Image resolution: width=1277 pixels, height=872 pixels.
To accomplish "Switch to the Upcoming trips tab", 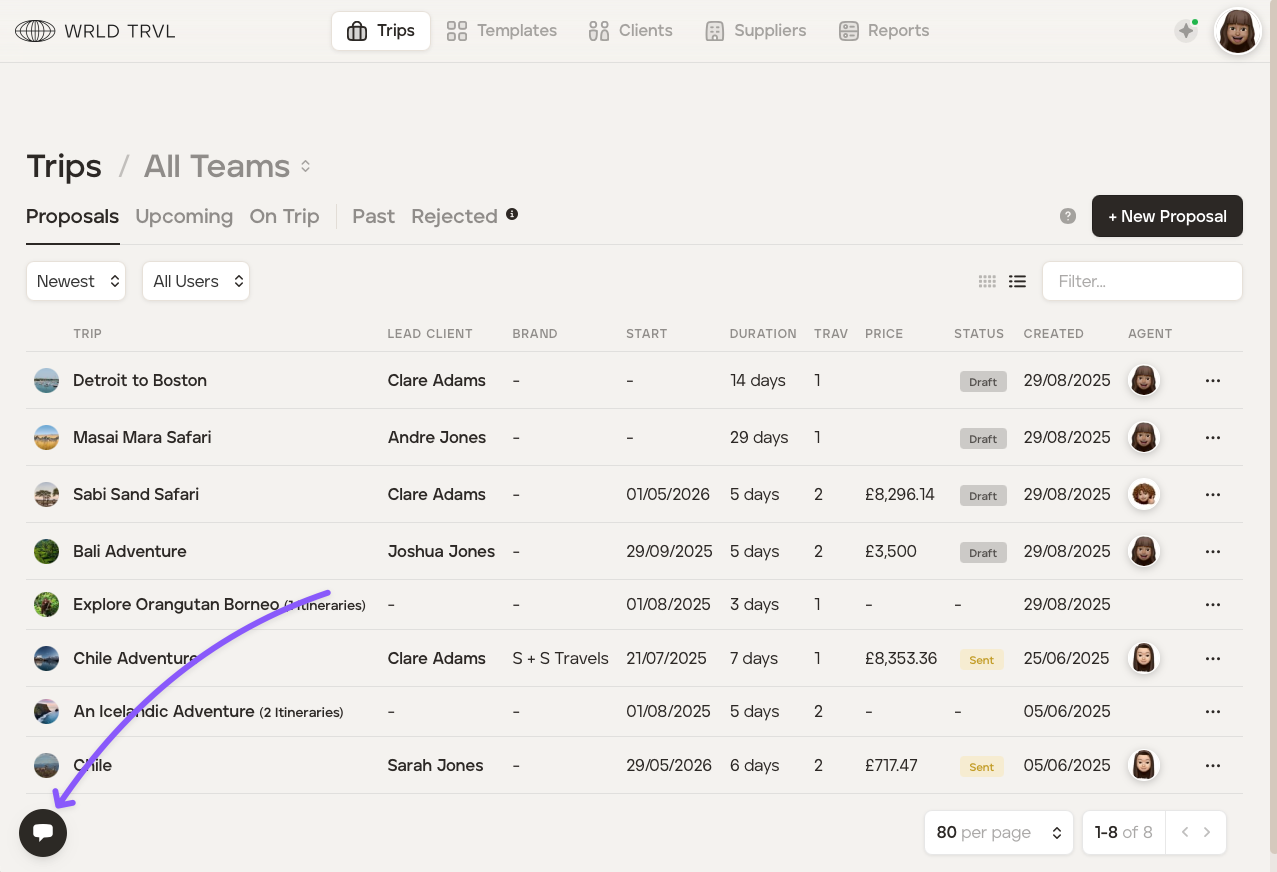I will (x=184, y=216).
